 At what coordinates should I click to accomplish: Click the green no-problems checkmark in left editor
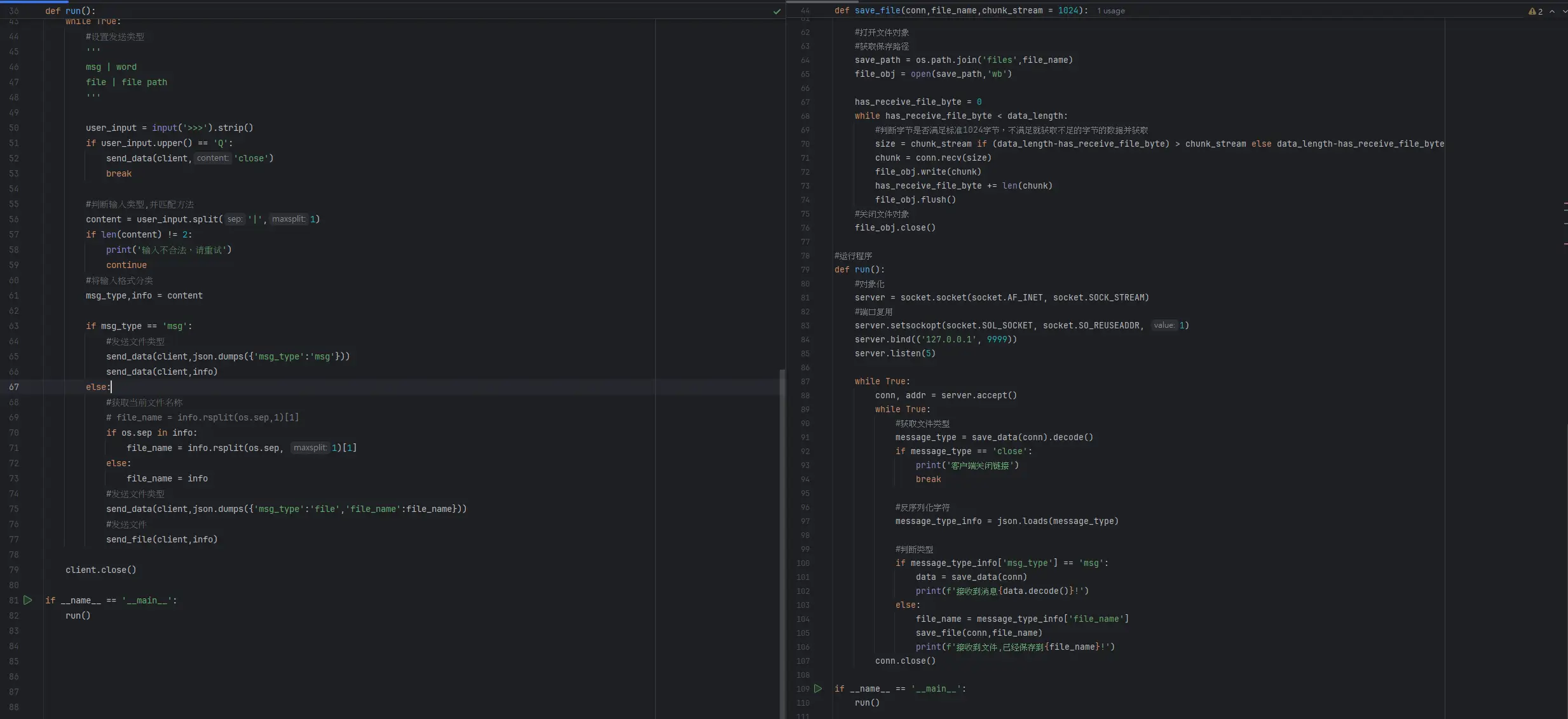(777, 11)
